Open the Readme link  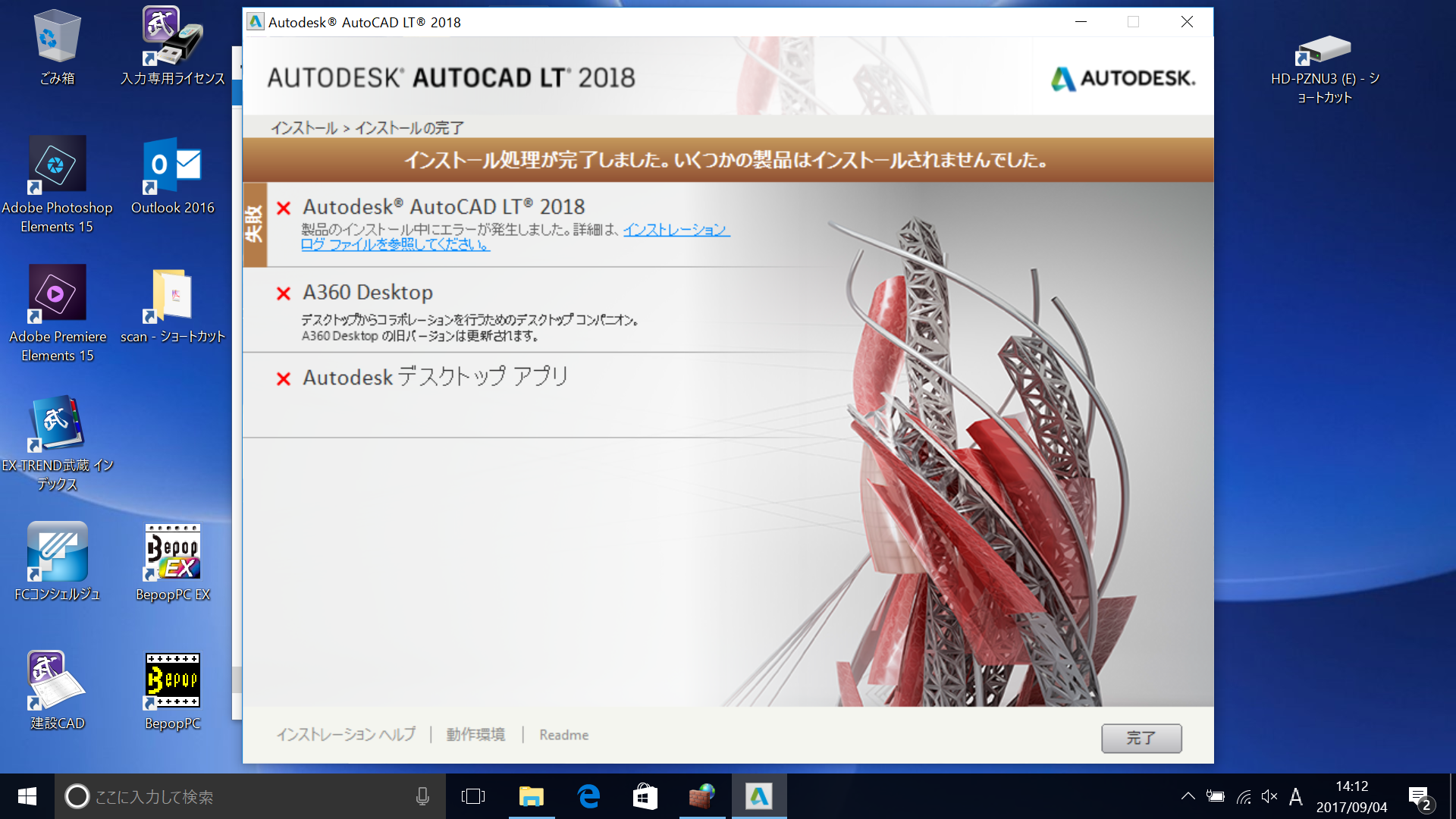tap(563, 735)
